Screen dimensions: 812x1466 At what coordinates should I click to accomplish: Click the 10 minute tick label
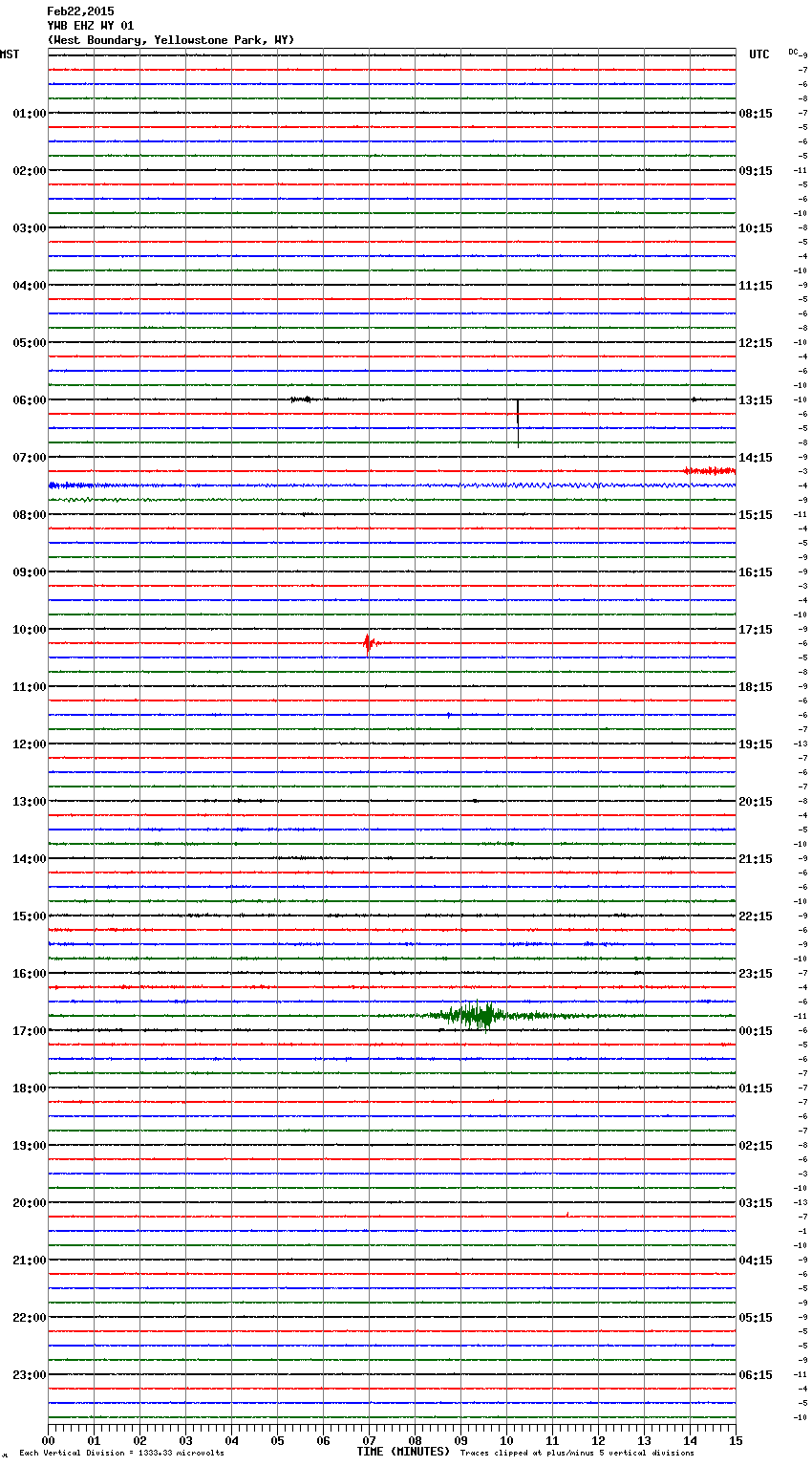coord(507,1440)
